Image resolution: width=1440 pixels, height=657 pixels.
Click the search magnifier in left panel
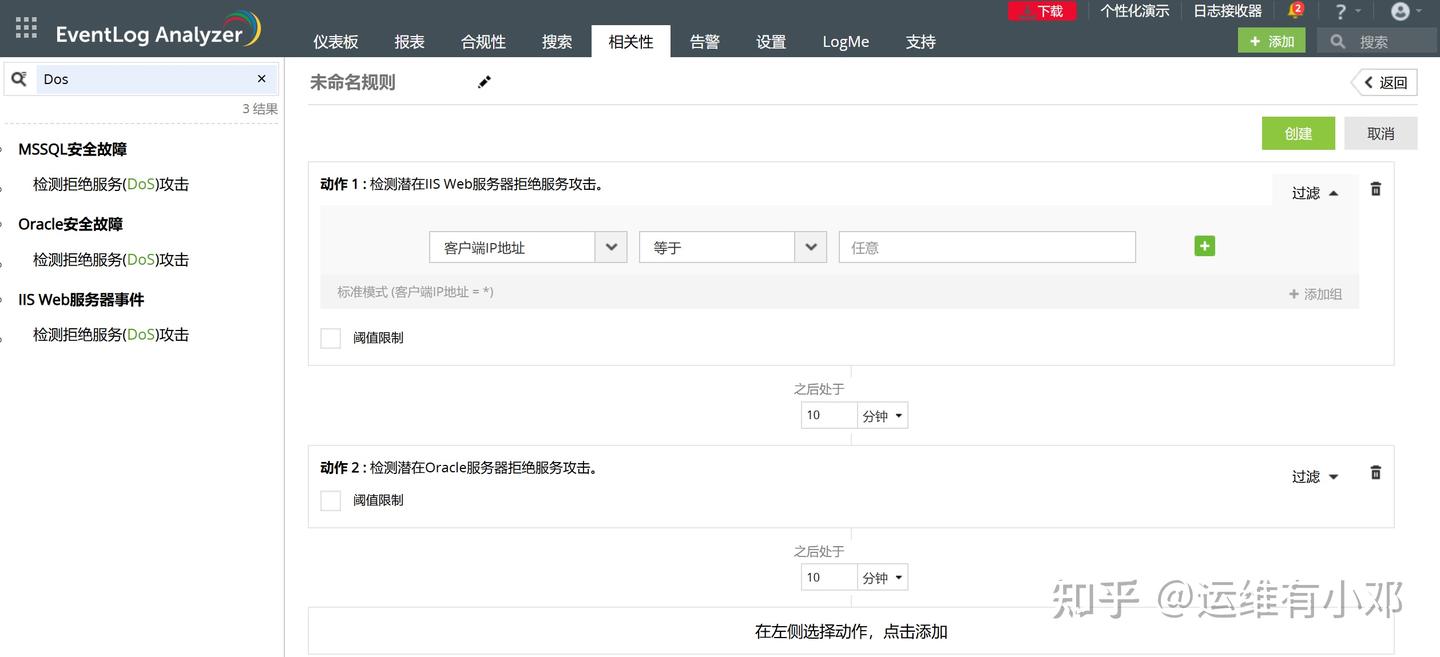pyautogui.click(x=19, y=78)
